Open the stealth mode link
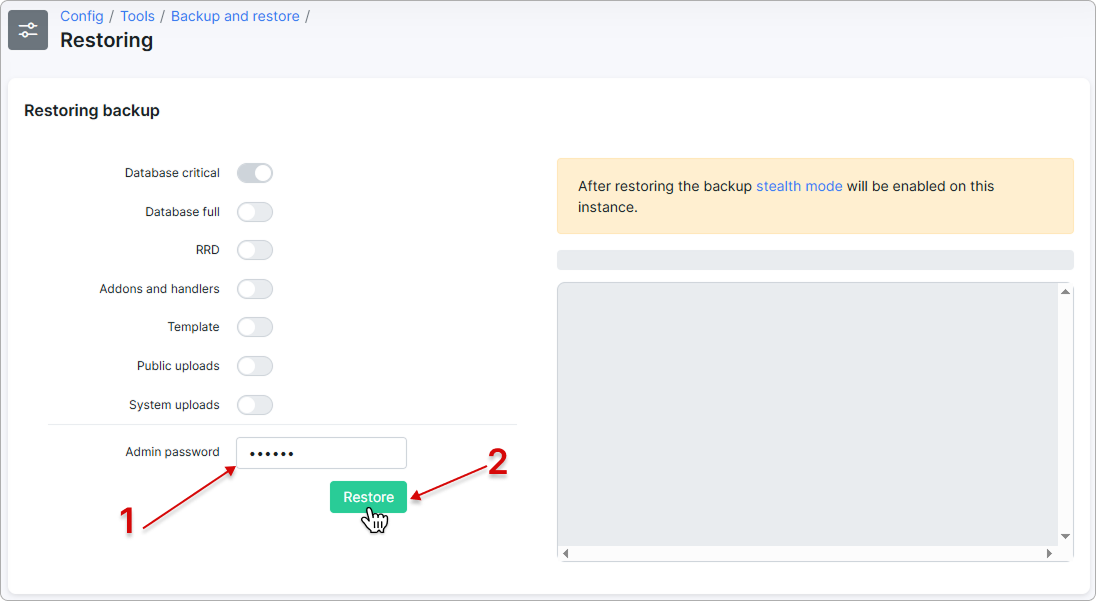Viewport: 1096px width, 601px height. click(x=799, y=186)
